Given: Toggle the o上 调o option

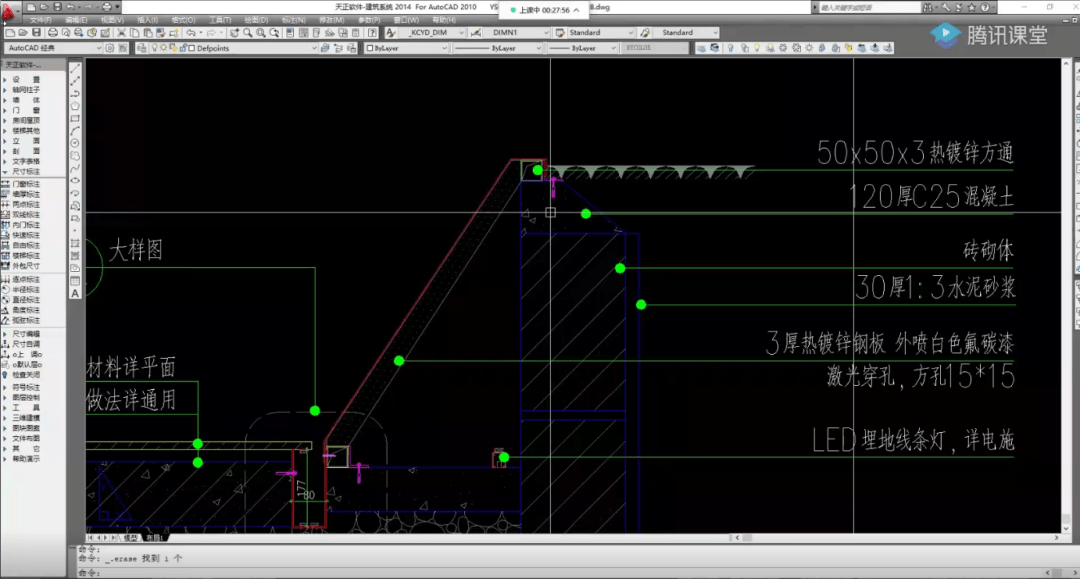Looking at the screenshot, I should (22, 354).
